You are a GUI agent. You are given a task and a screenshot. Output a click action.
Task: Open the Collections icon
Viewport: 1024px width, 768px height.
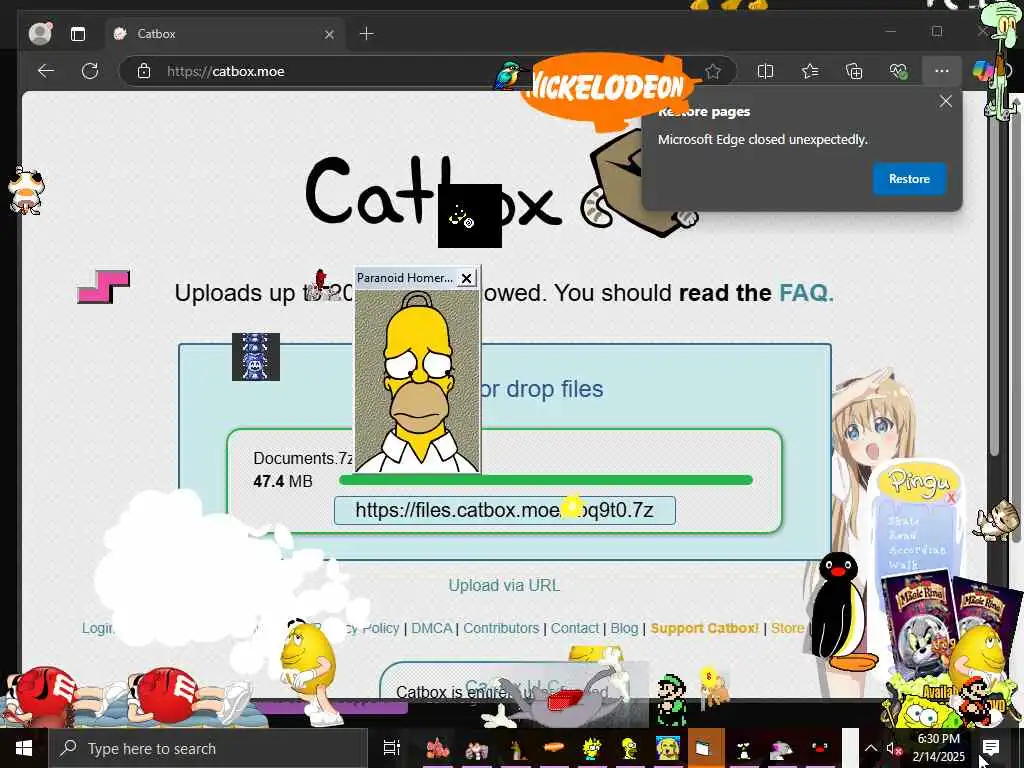(854, 71)
